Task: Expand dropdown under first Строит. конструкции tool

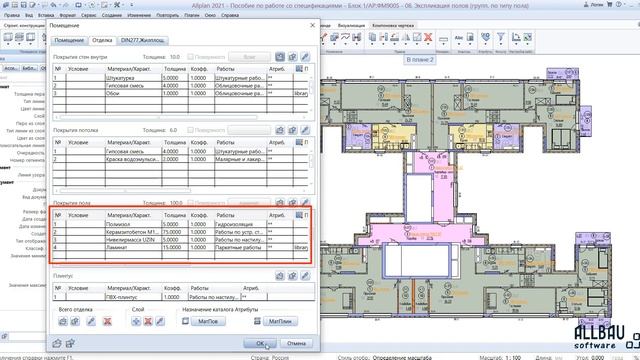Action: point(8,44)
